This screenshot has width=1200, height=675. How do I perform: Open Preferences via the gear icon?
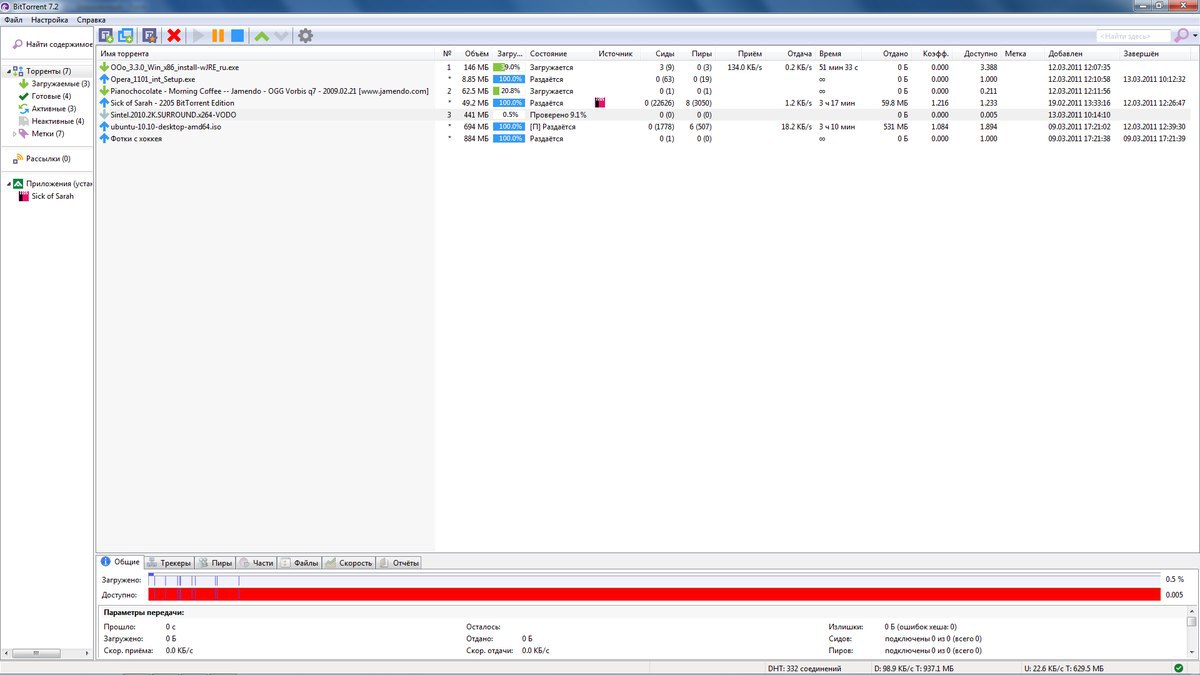pos(306,36)
